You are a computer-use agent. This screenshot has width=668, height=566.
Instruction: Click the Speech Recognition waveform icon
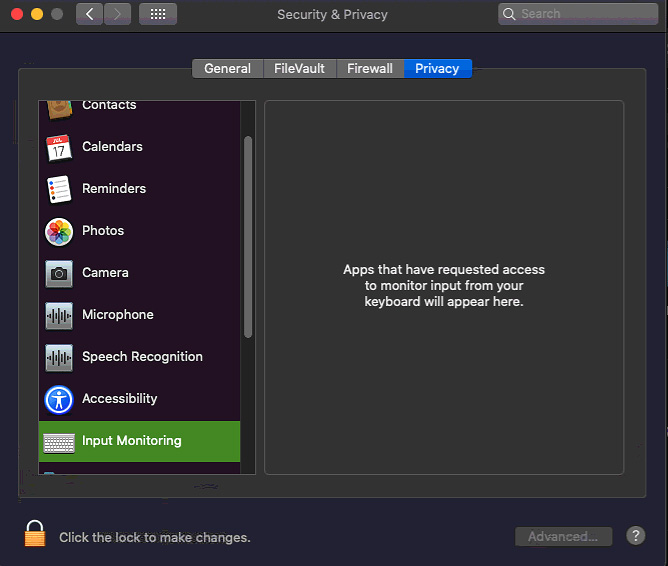click(59, 357)
